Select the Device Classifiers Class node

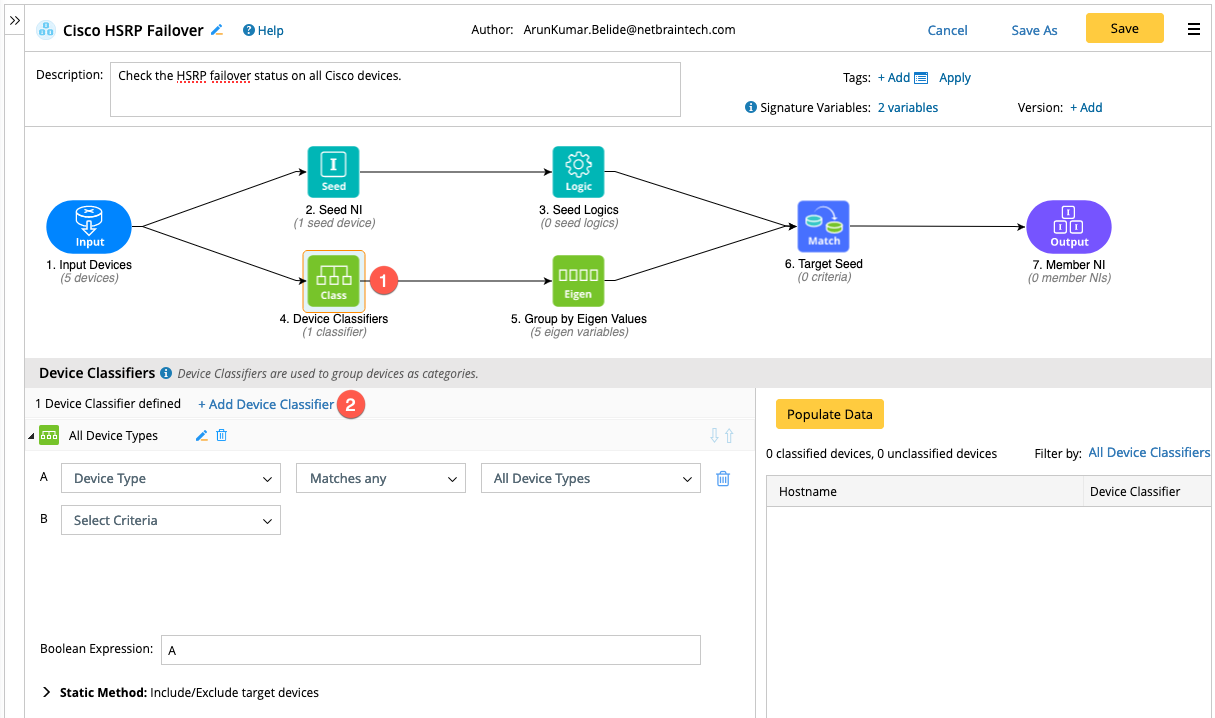pos(333,281)
